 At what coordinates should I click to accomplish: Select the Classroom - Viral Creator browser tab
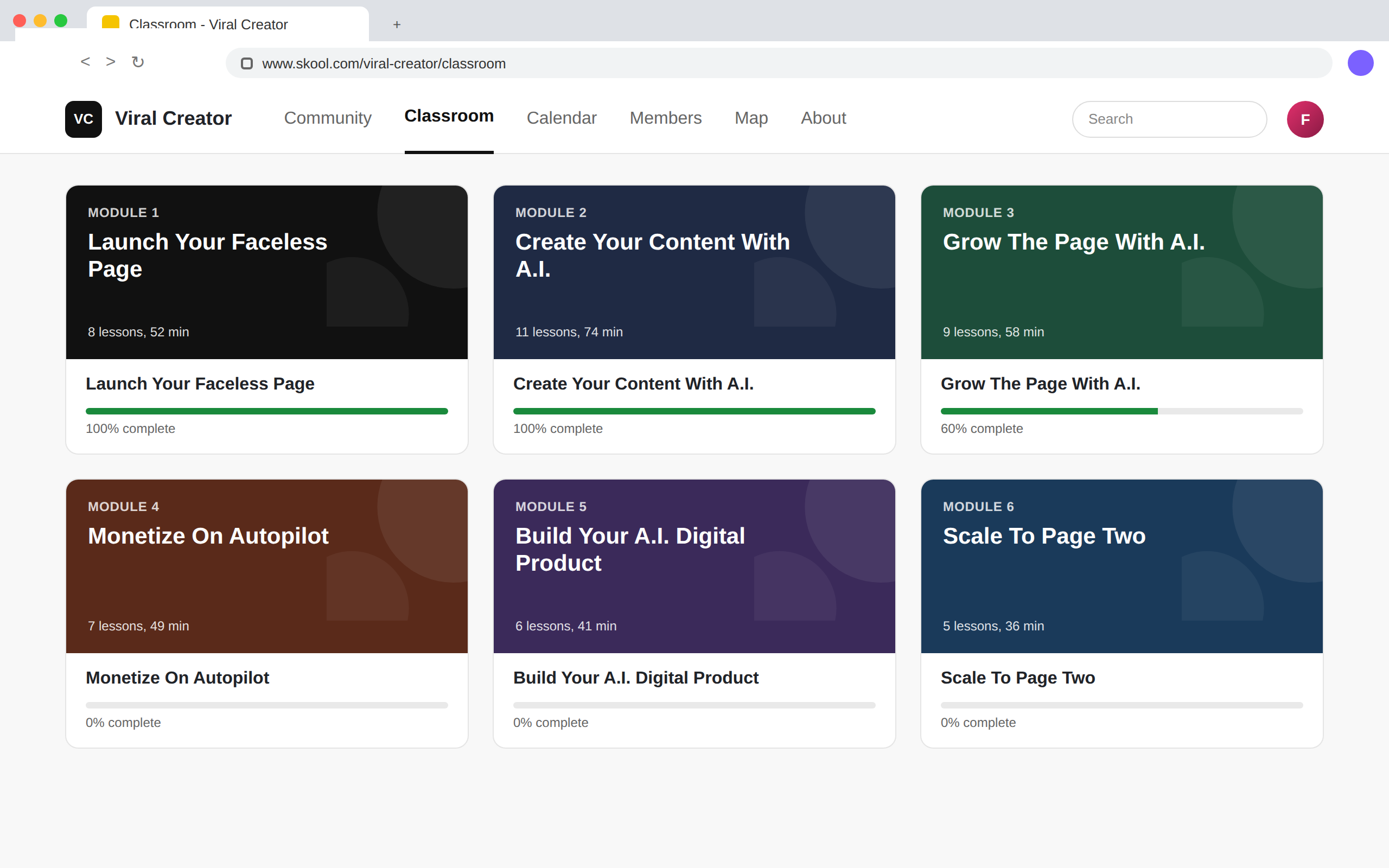coord(228,24)
